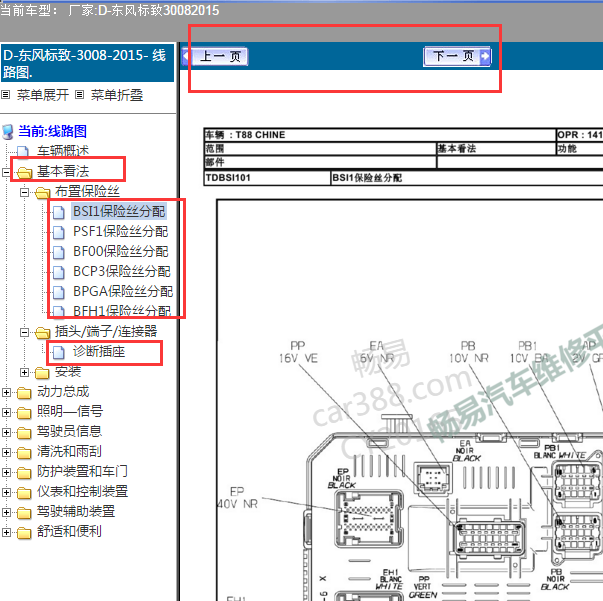
Task: Select the 布置保险丝 folder label
Action: [87, 191]
